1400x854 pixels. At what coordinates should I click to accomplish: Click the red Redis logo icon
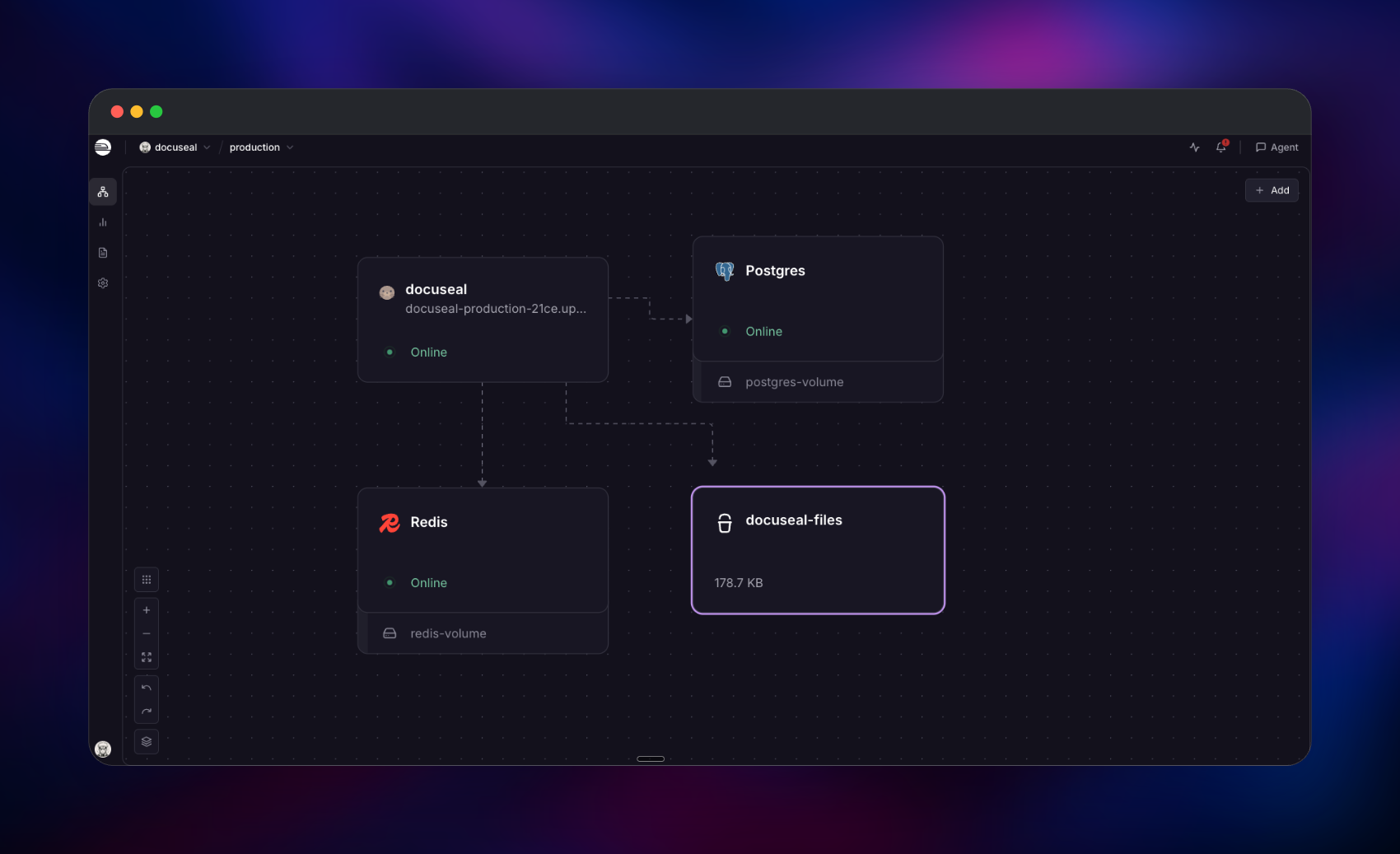point(390,523)
